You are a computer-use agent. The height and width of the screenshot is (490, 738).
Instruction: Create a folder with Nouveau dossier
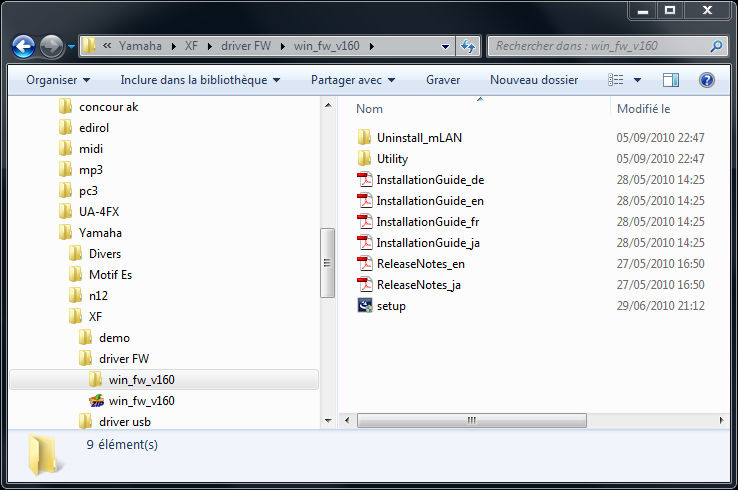click(x=534, y=80)
